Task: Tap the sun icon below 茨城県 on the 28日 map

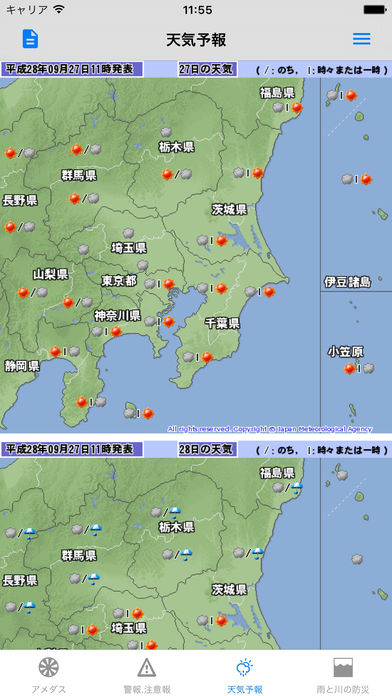Action: [222, 620]
